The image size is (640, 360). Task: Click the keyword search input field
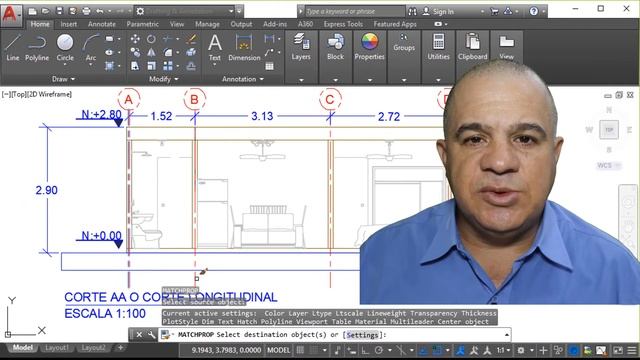coord(354,11)
